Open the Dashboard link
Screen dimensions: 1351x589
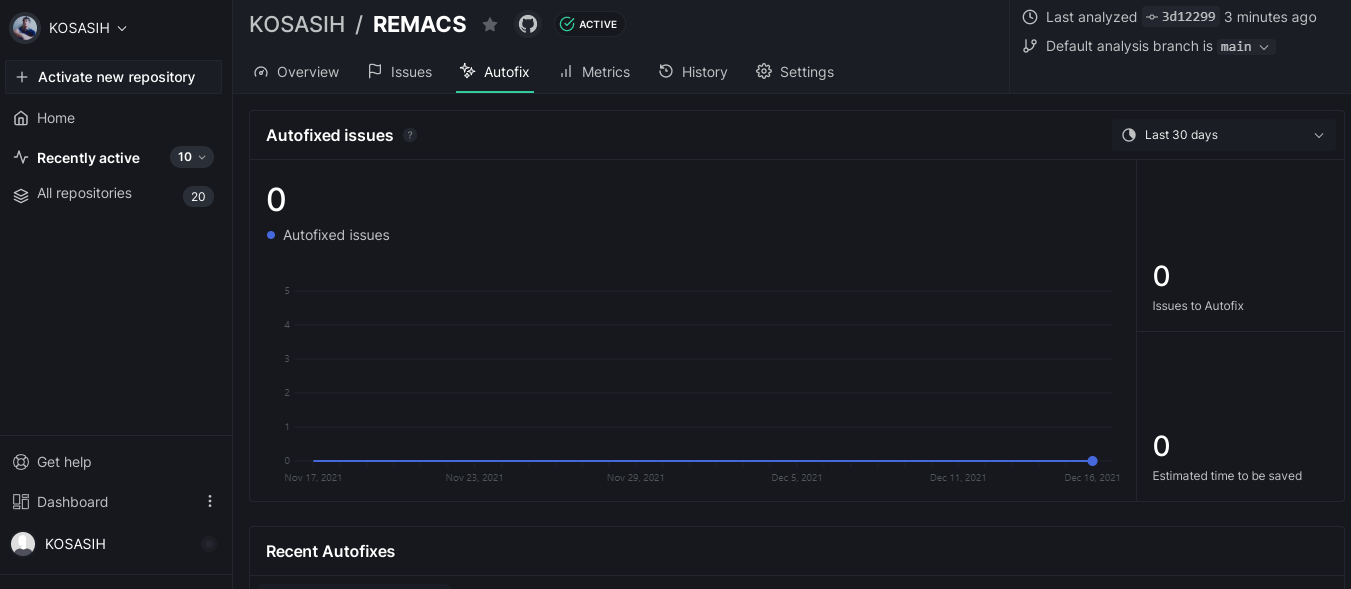click(x=72, y=502)
